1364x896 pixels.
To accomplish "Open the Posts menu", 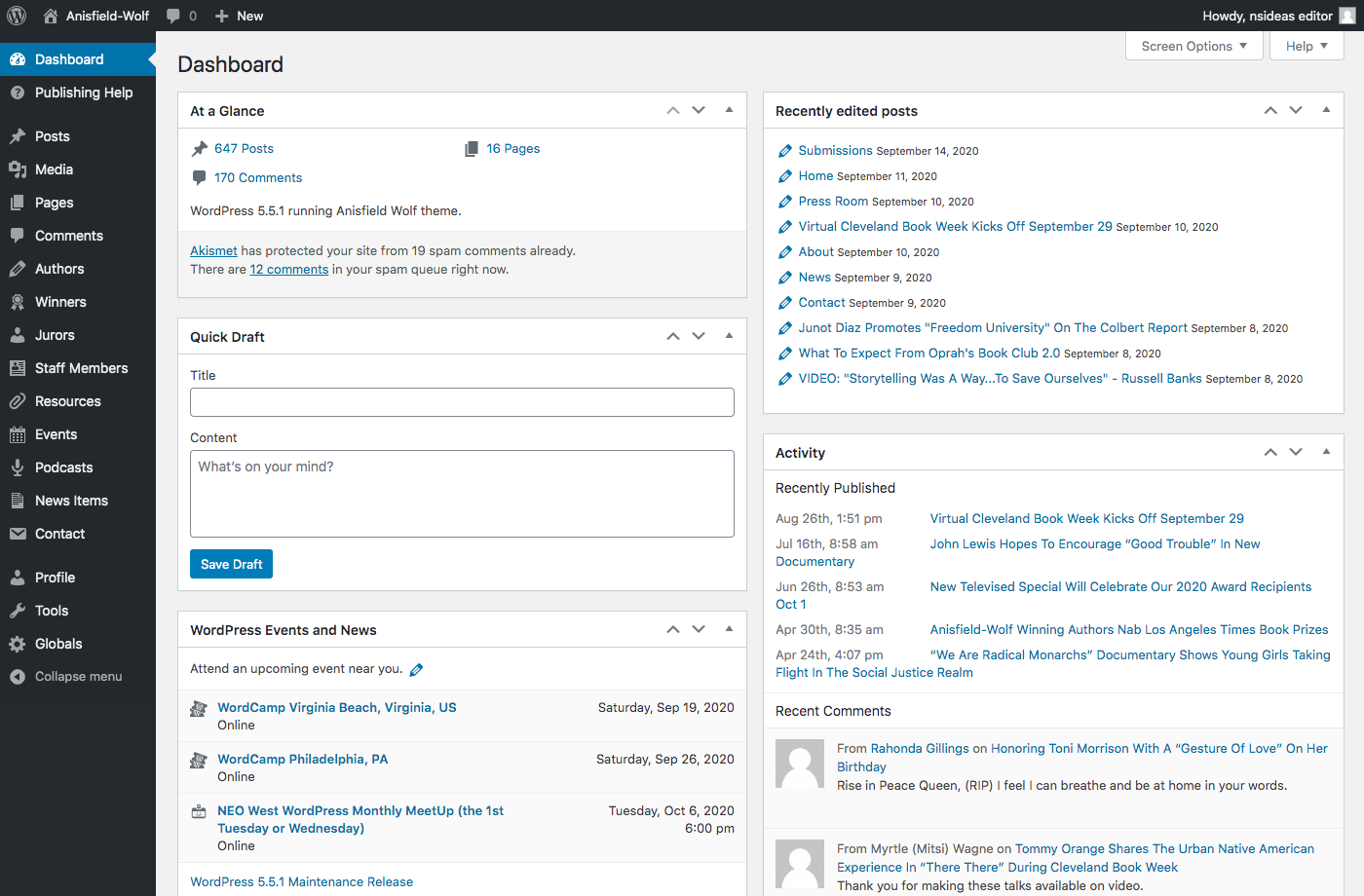I will (78, 136).
